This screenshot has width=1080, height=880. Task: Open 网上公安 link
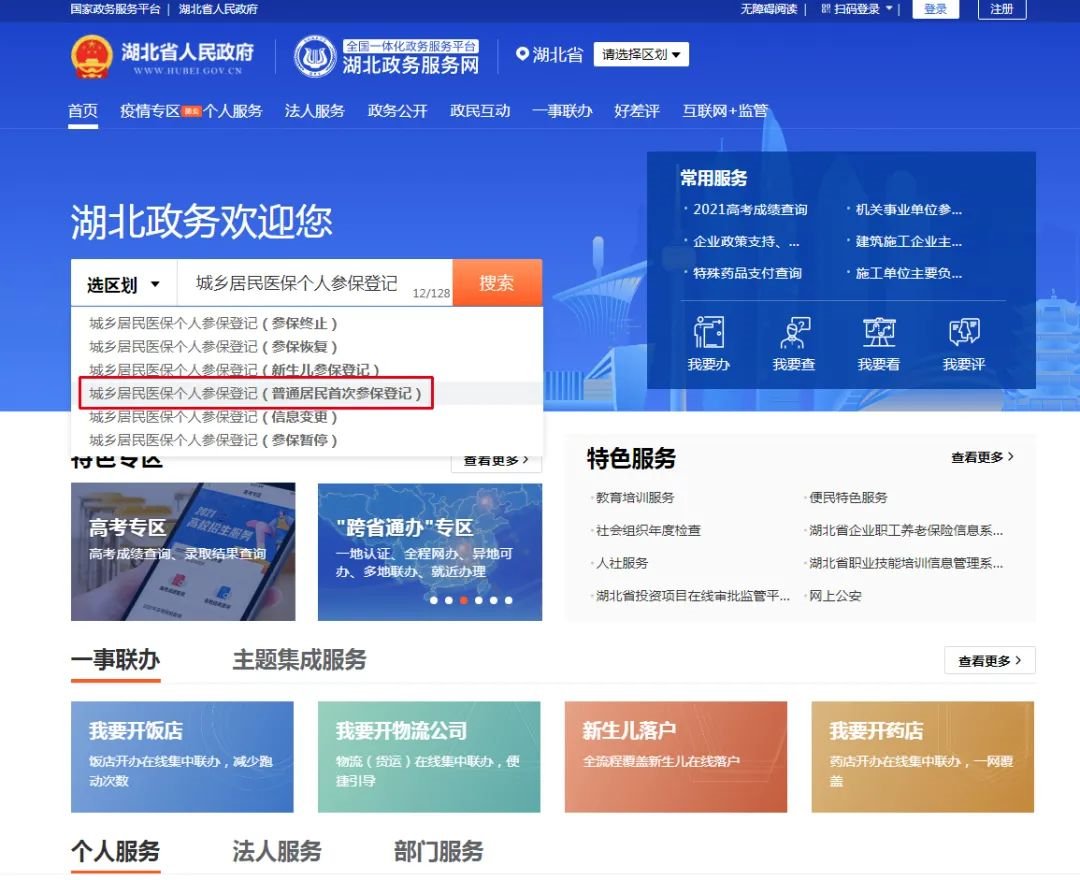click(x=835, y=596)
